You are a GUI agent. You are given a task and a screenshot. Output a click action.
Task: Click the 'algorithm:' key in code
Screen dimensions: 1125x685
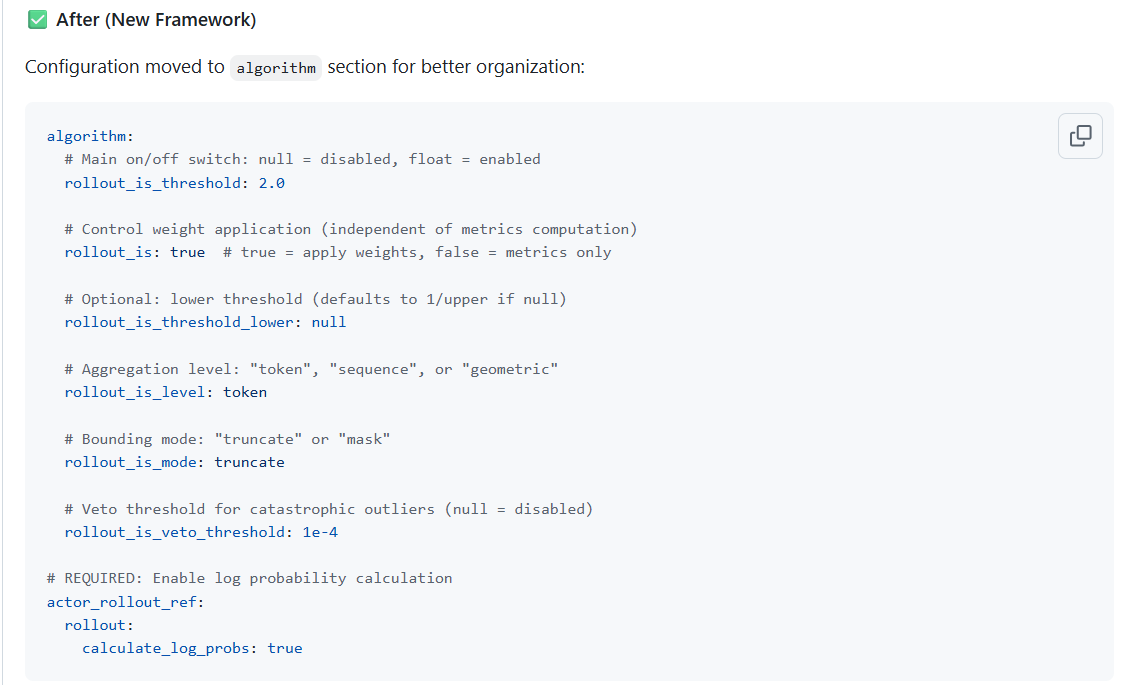(x=90, y=136)
